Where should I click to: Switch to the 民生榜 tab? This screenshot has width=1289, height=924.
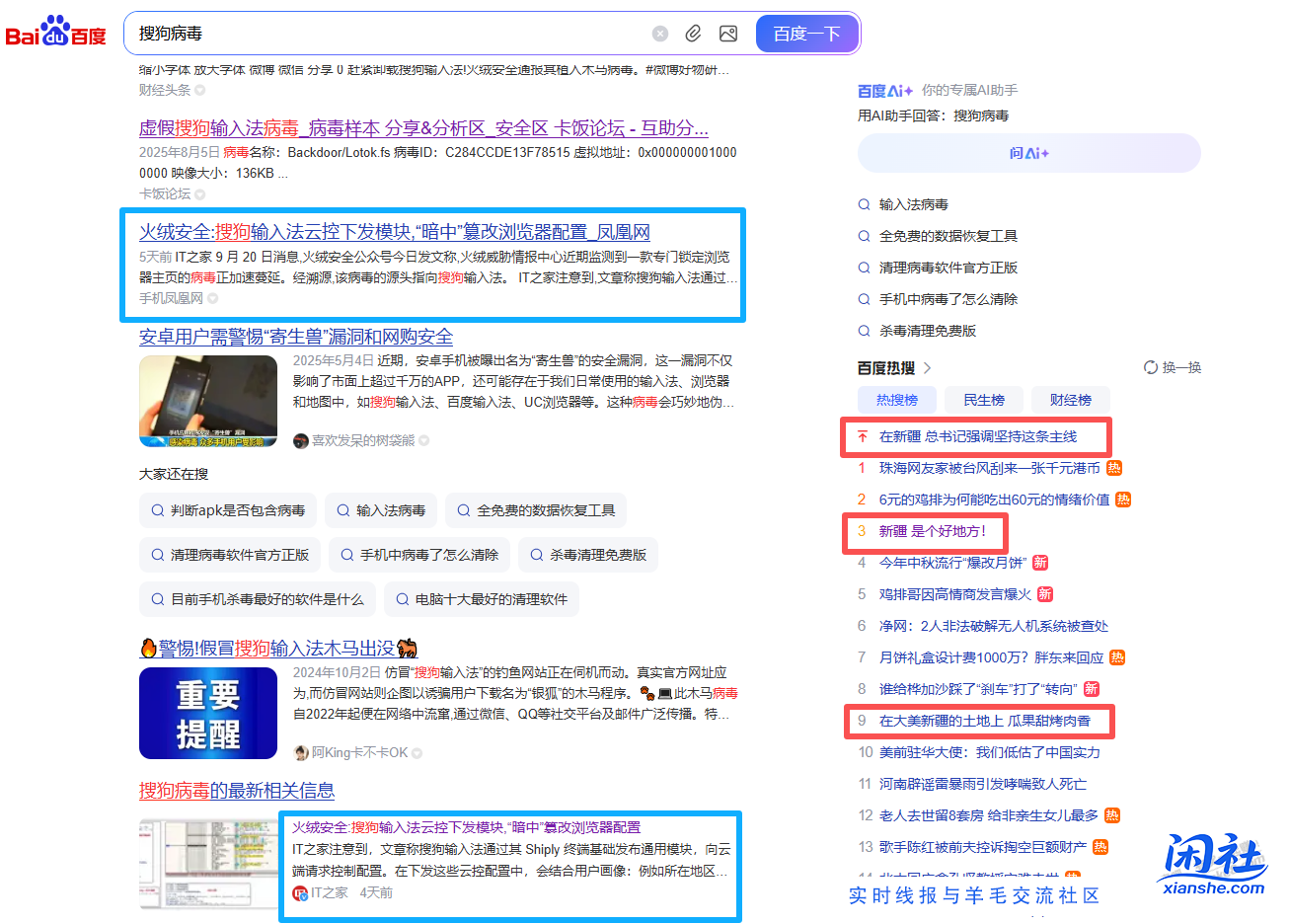pos(983,399)
